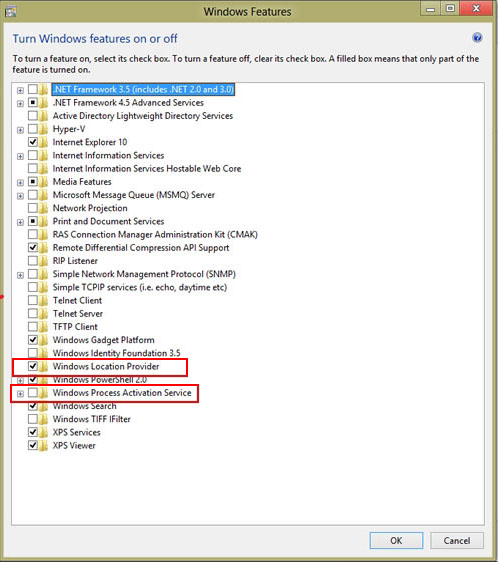Uncheck the Windows Search checkbox
498x562 pixels.
point(33,406)
